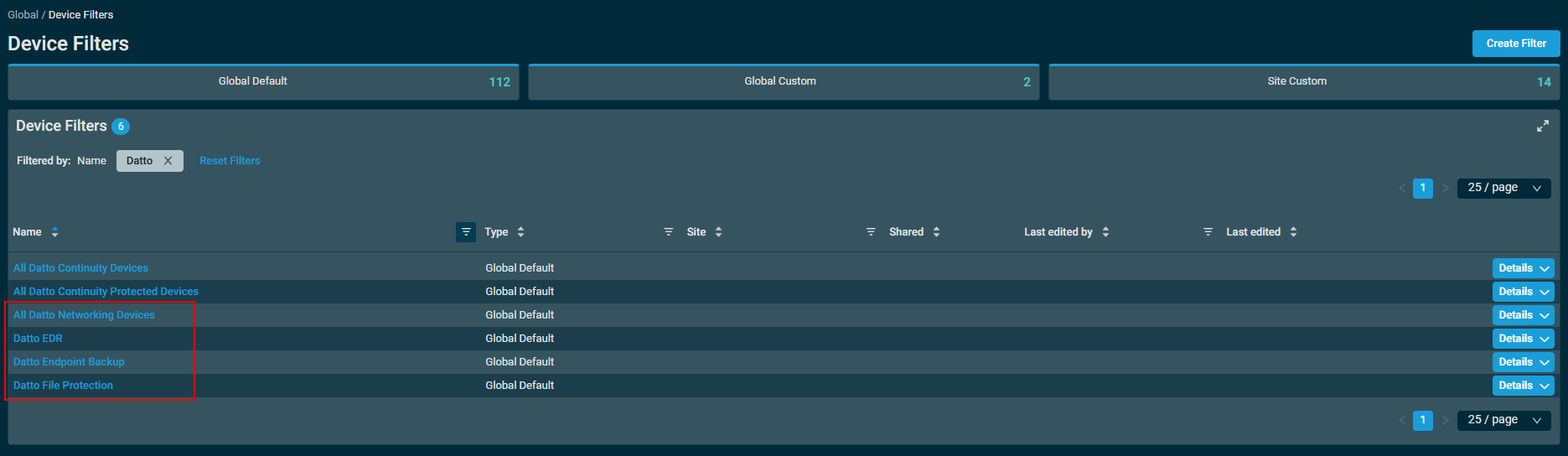Click the expand fullscreen arrows icon
Screen dimensions: 1568x456
point(1542,127)
